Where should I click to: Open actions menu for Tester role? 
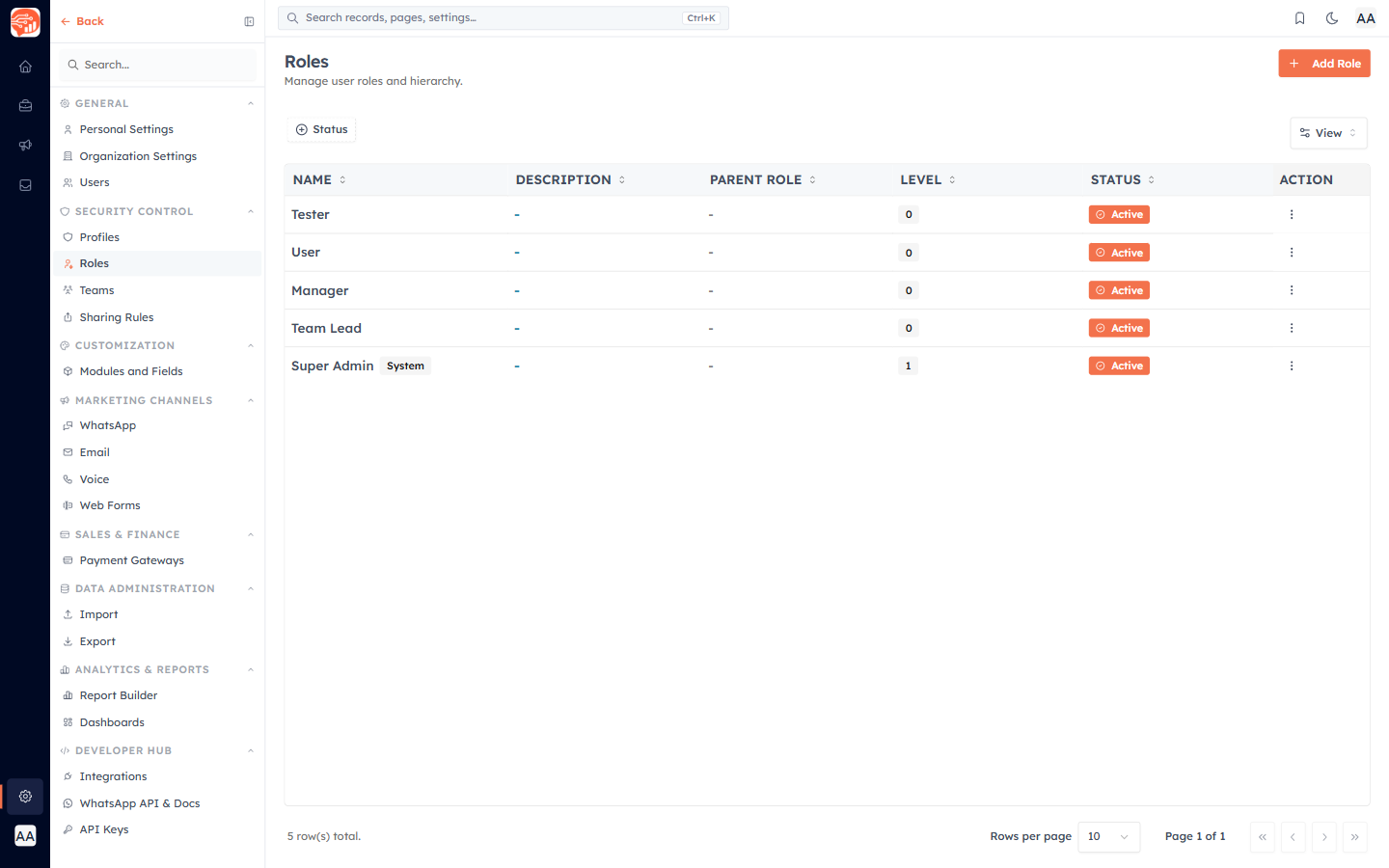click(1292, 215)
